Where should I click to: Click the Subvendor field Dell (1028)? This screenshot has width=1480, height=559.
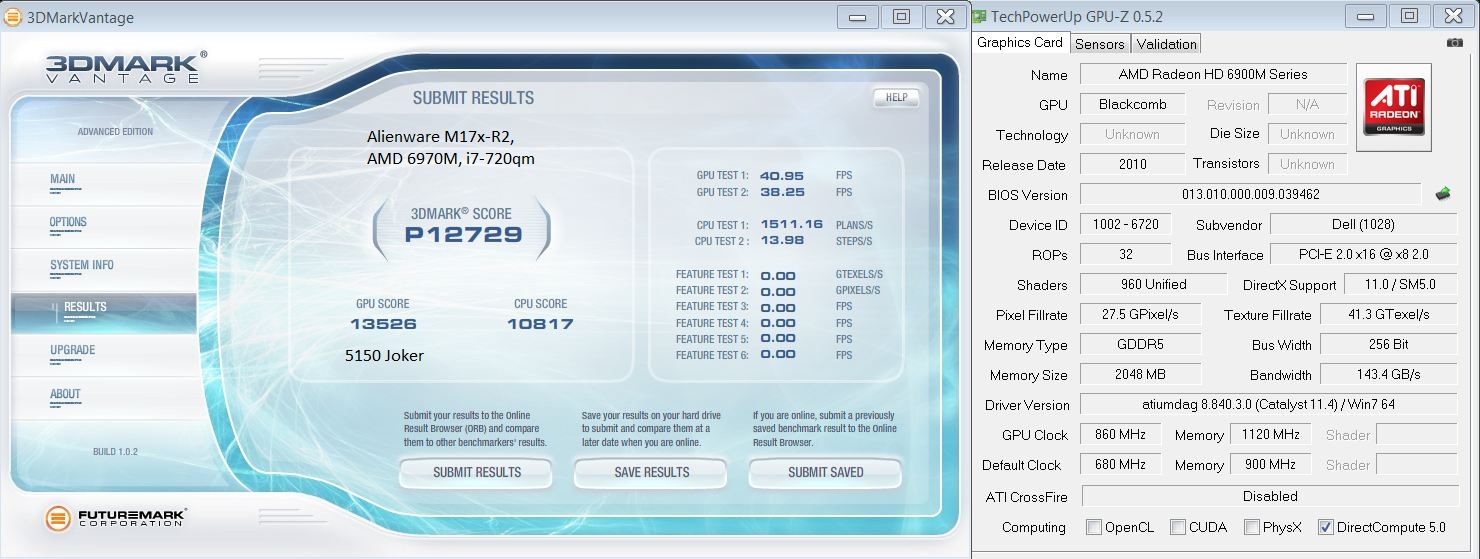point(1364,224)
